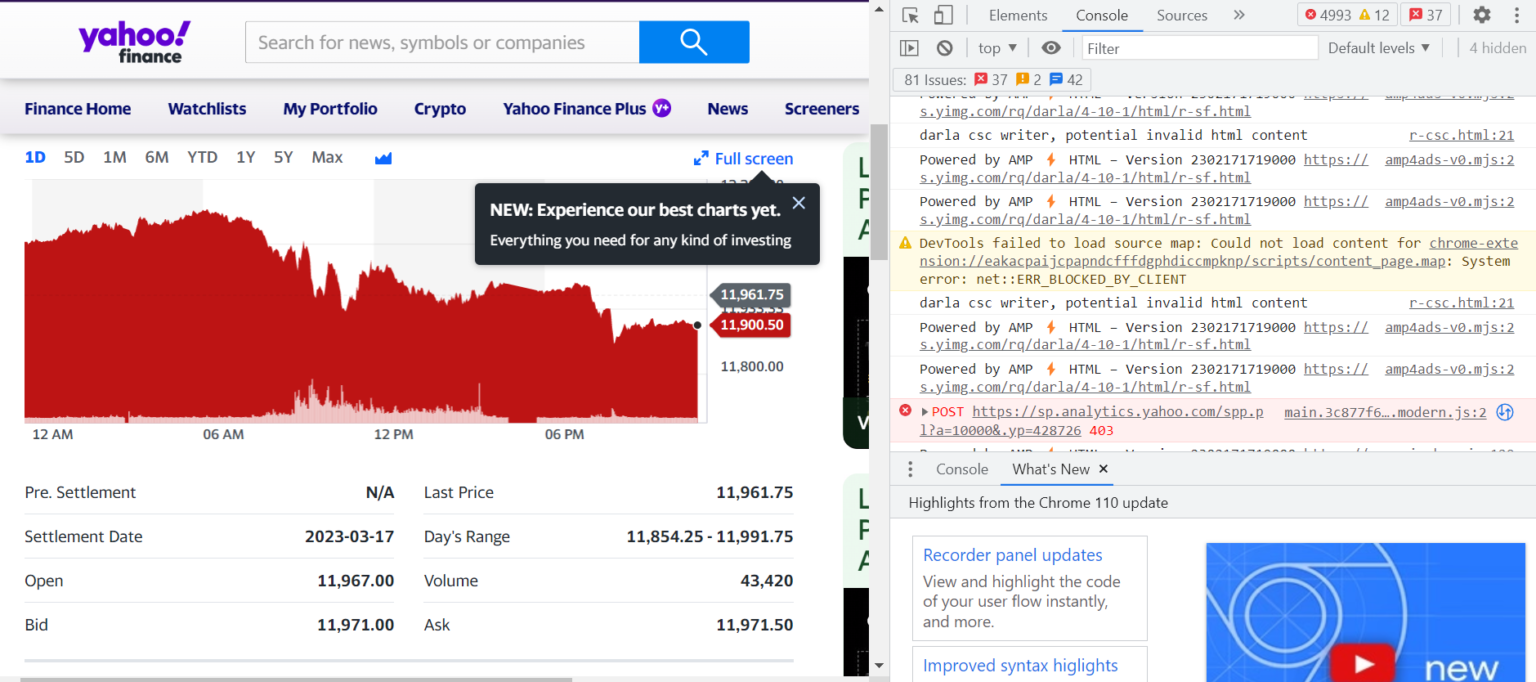
Task: Click the 37 issues indicator badge
Action: (x=1425, y=15)
